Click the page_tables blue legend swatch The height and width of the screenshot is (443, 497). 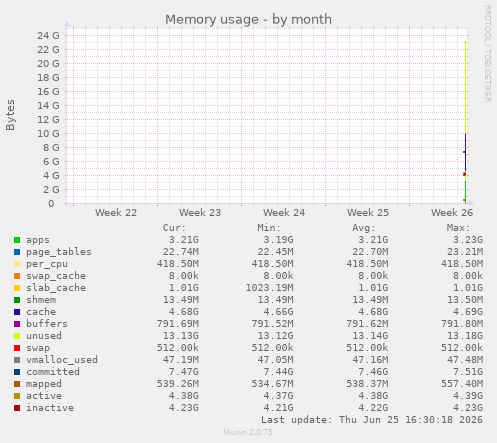pos(17,252)
